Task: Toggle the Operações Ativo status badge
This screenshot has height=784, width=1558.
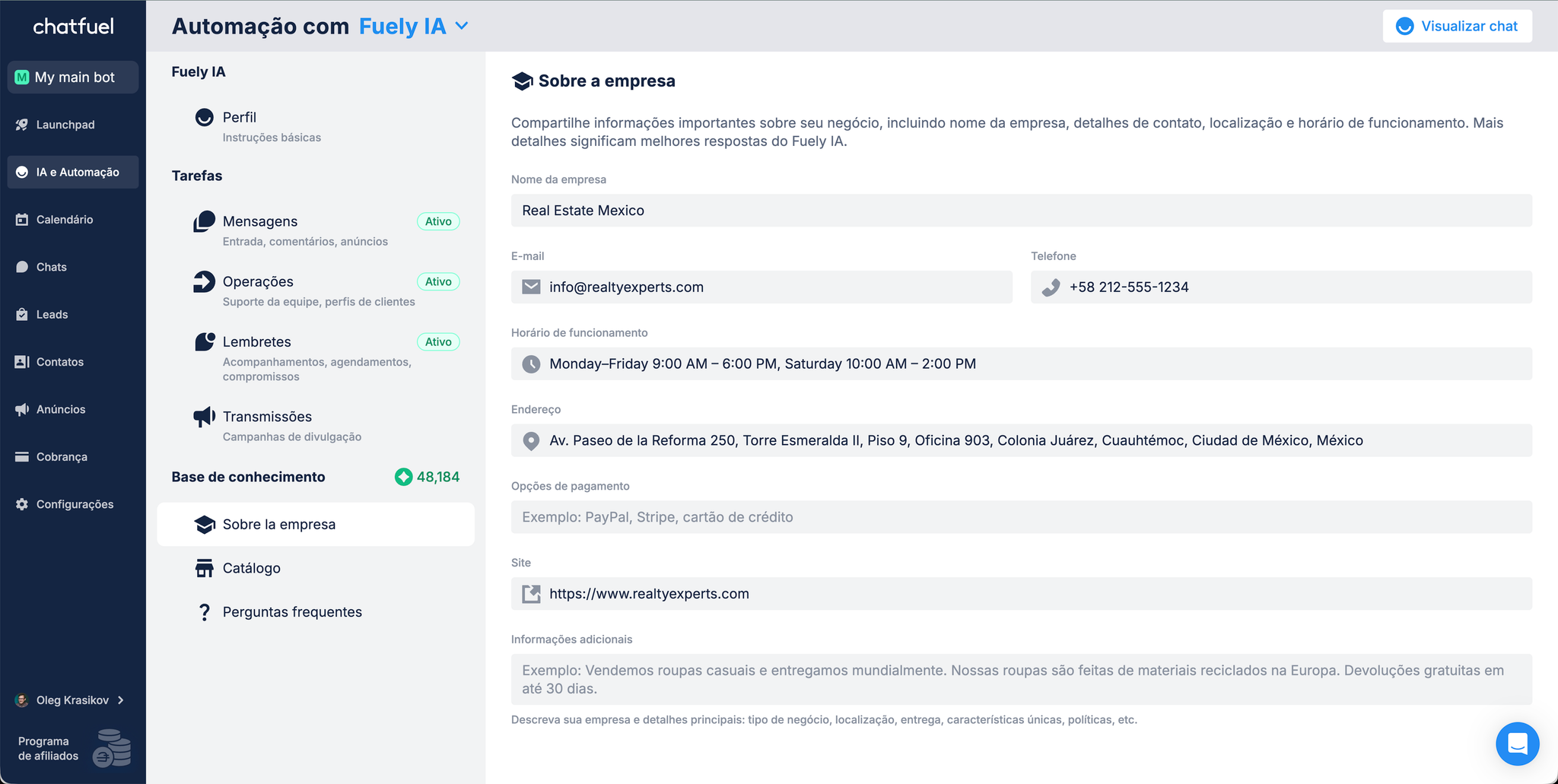Action: click(438, 281)
